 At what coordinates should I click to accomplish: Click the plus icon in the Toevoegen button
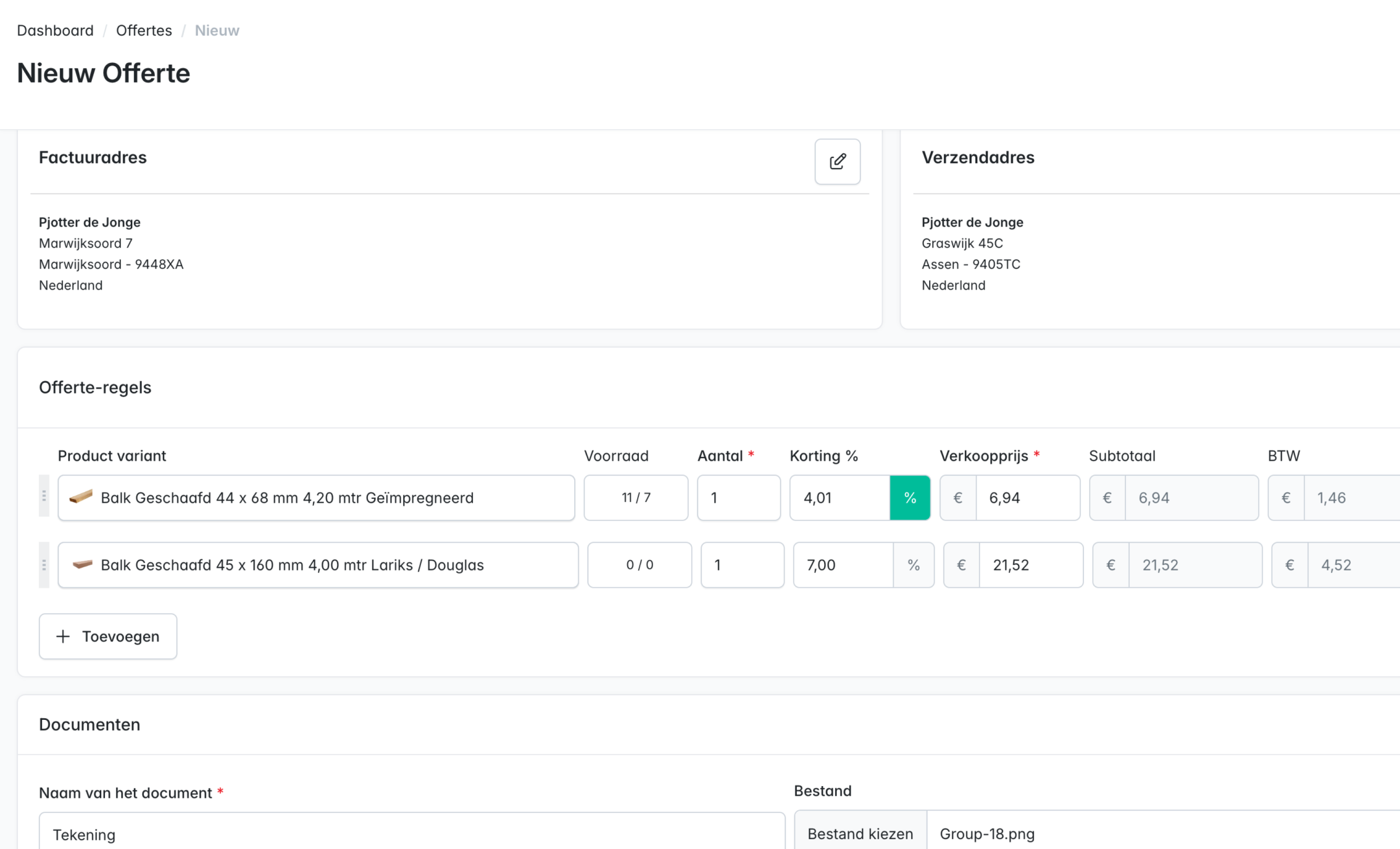63,636
